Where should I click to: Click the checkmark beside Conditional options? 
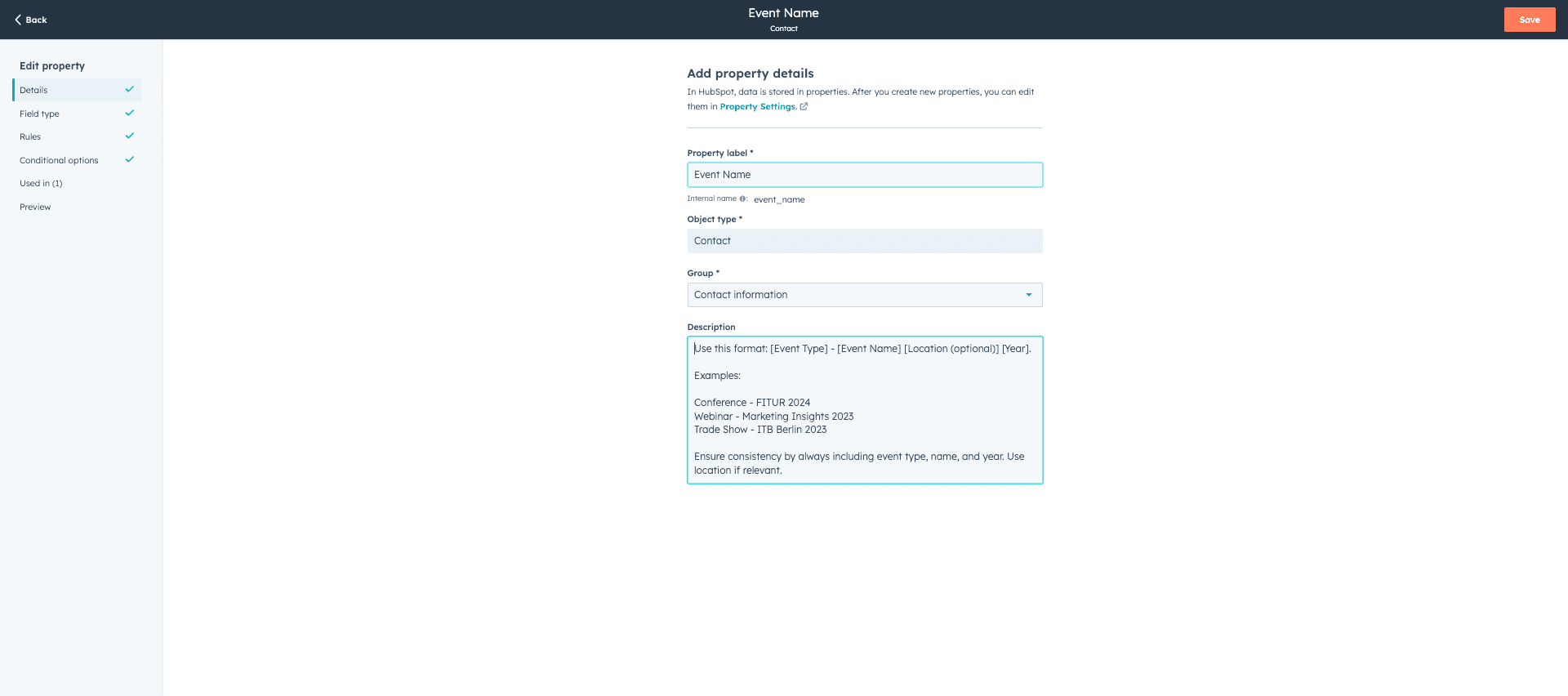(129, 159)
